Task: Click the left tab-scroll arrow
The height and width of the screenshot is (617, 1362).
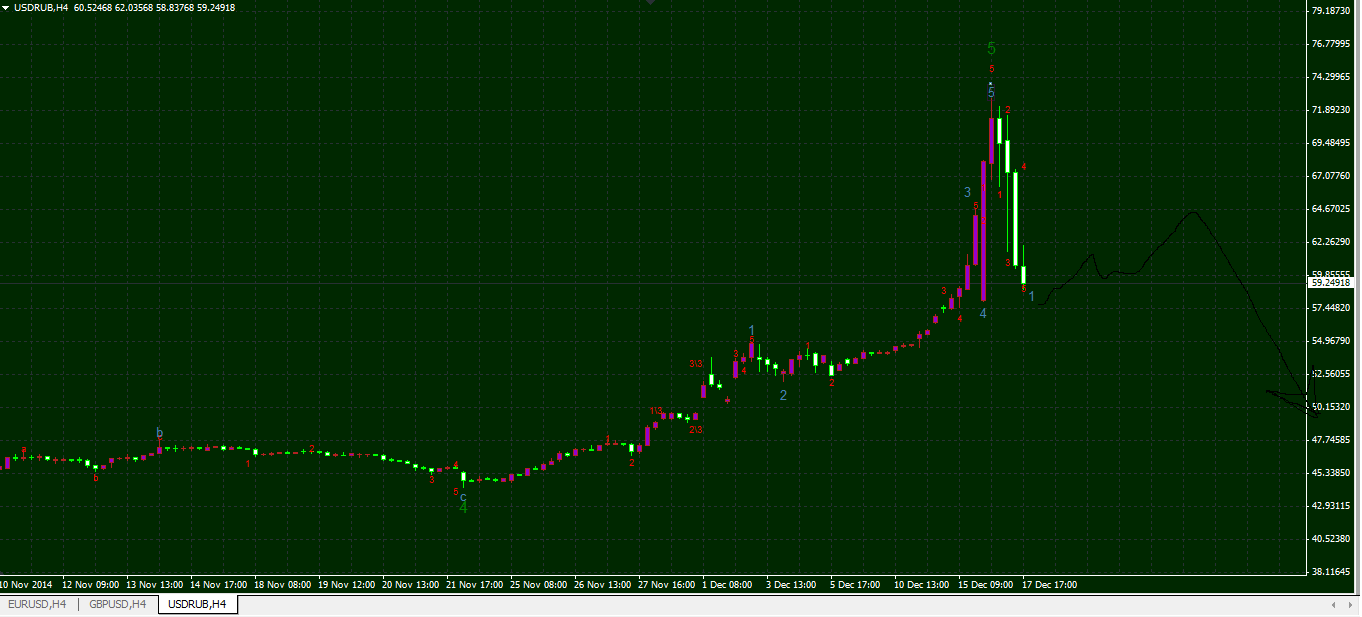Action: pyautogui.click(x=1333, y=605)
